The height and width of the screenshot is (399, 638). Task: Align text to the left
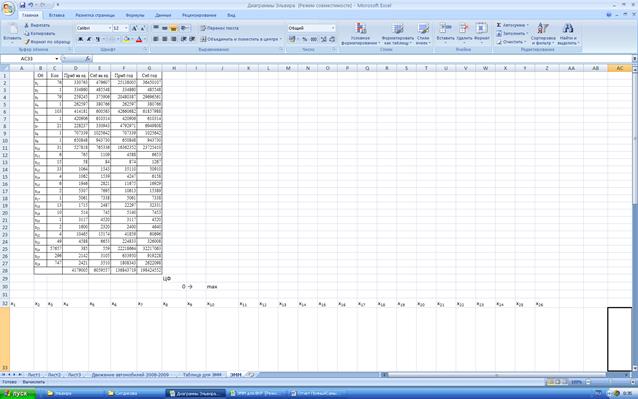[x=156, y=39]
